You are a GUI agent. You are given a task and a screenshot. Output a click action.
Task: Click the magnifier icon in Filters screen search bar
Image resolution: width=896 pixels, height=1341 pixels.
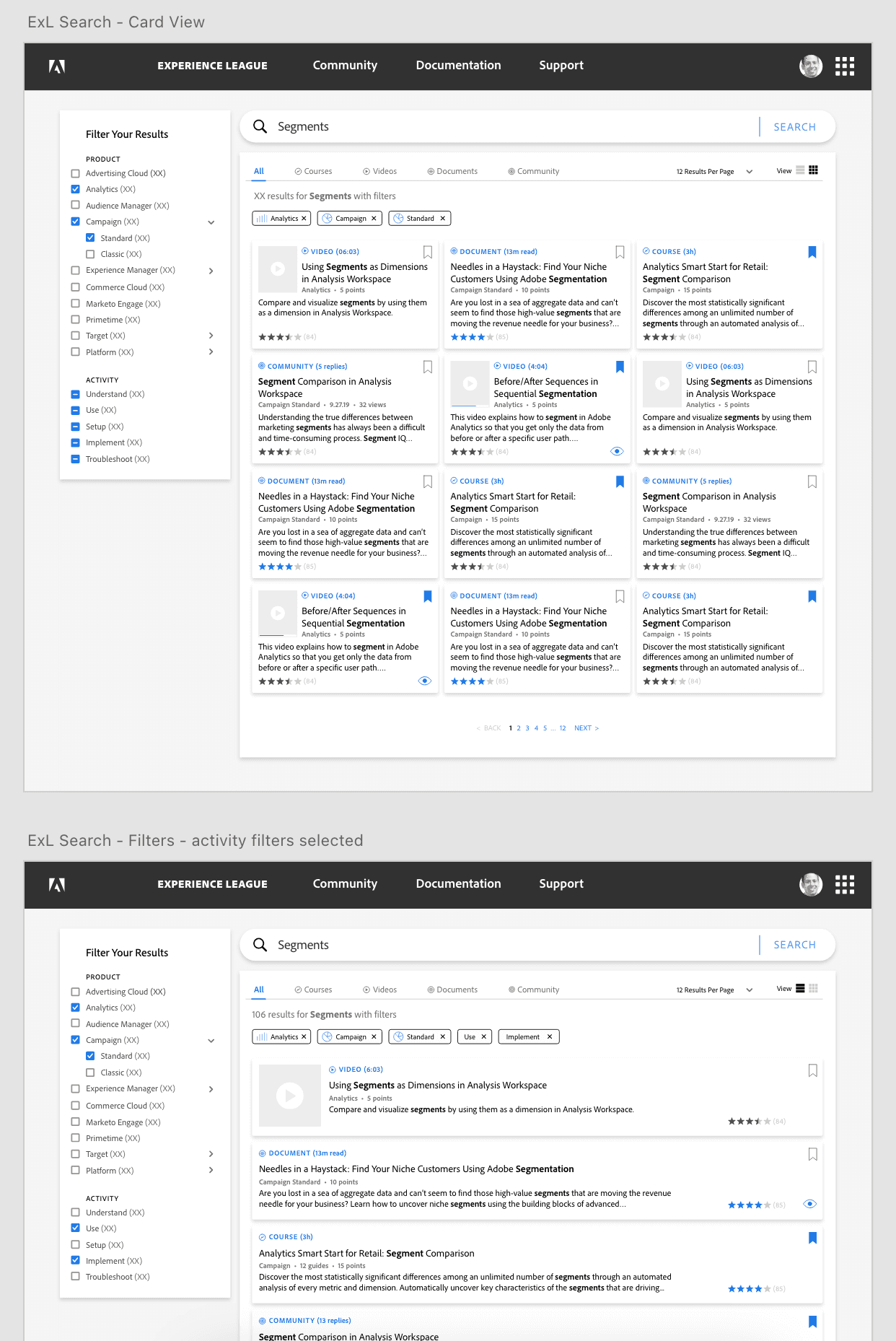pyautogui.click(x=260, y=945)
